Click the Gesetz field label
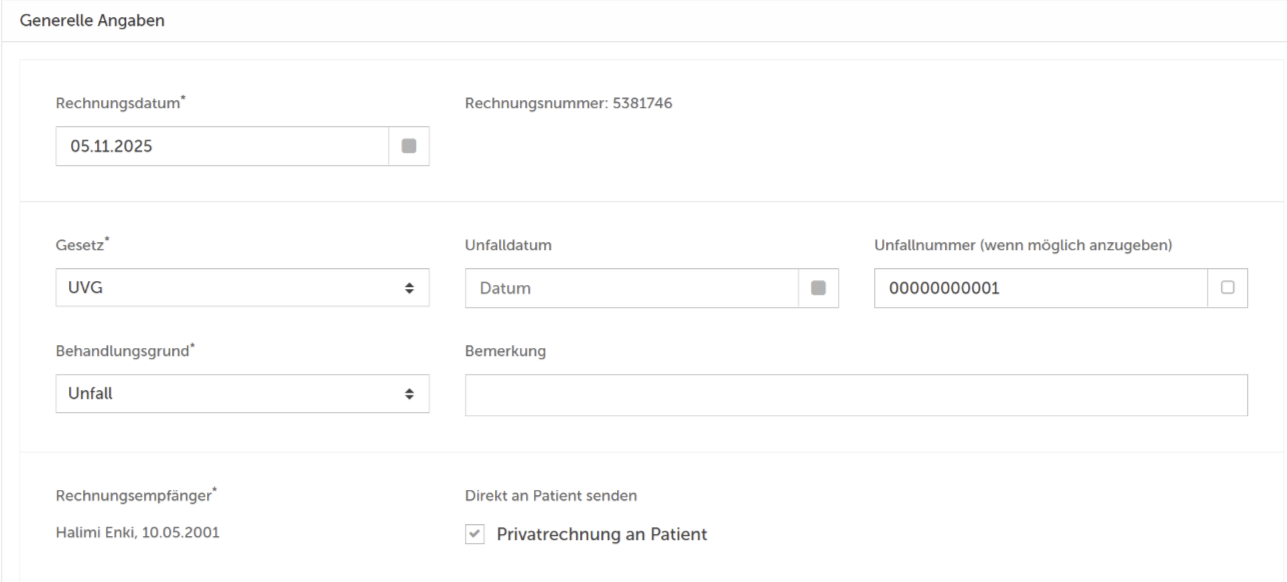Image resolution: width=1287 pixels, height=582 pixels. pyautogui.click(x=80, y=246)
